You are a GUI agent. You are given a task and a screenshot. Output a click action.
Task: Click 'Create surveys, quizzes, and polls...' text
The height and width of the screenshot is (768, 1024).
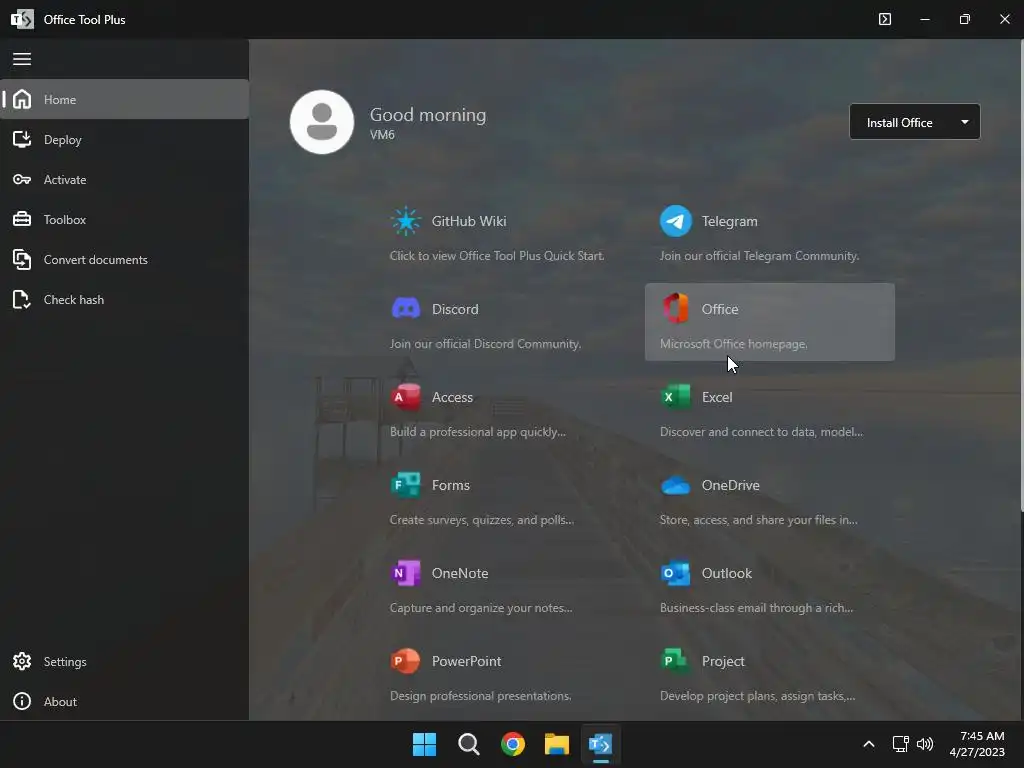[482, 520]
